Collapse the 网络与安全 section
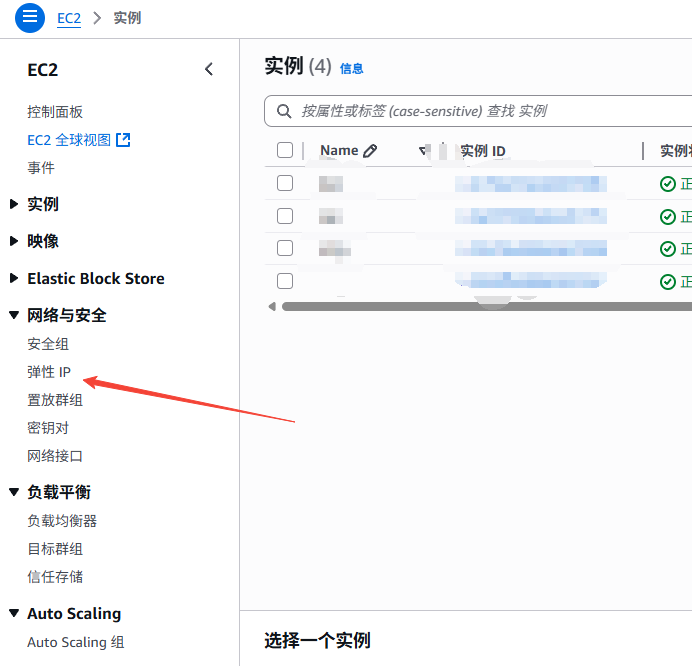Screen dimensions: 692x666 pyautogui.click(x=14, y=315)
